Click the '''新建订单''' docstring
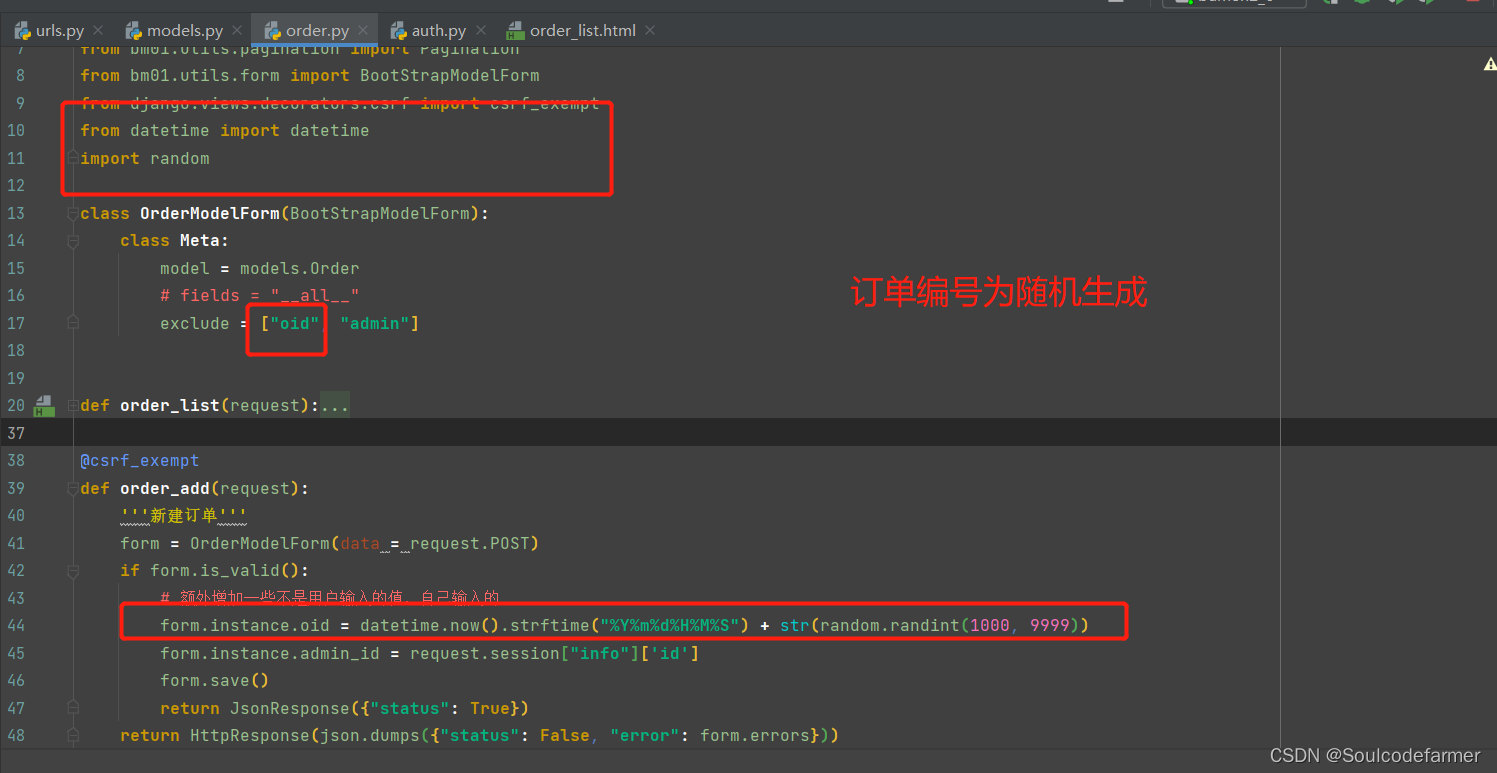This screenshot has height=773, width=1497. [183, 516]
